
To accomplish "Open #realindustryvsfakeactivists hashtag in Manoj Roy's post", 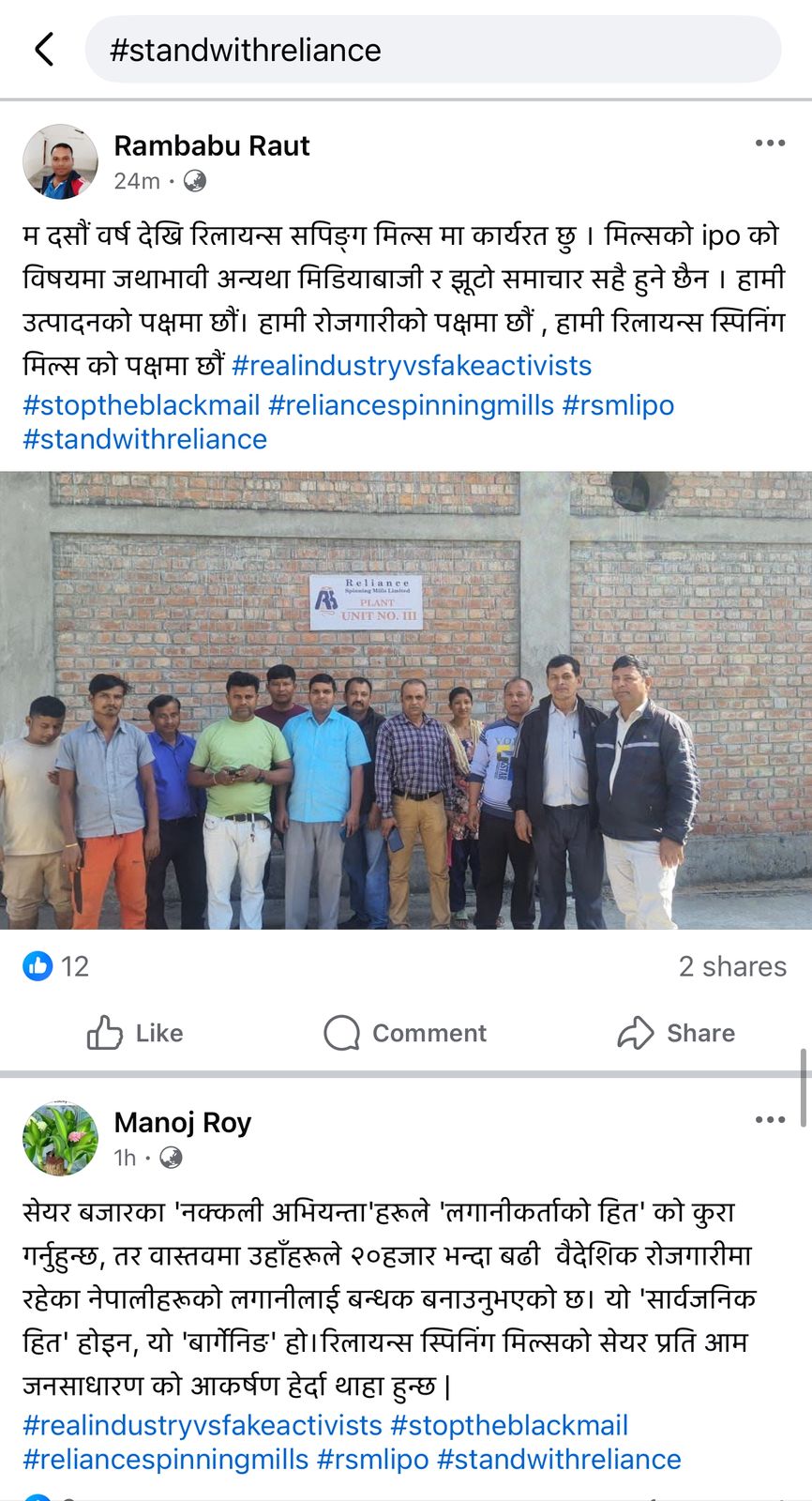I will tap(203, 1425).
